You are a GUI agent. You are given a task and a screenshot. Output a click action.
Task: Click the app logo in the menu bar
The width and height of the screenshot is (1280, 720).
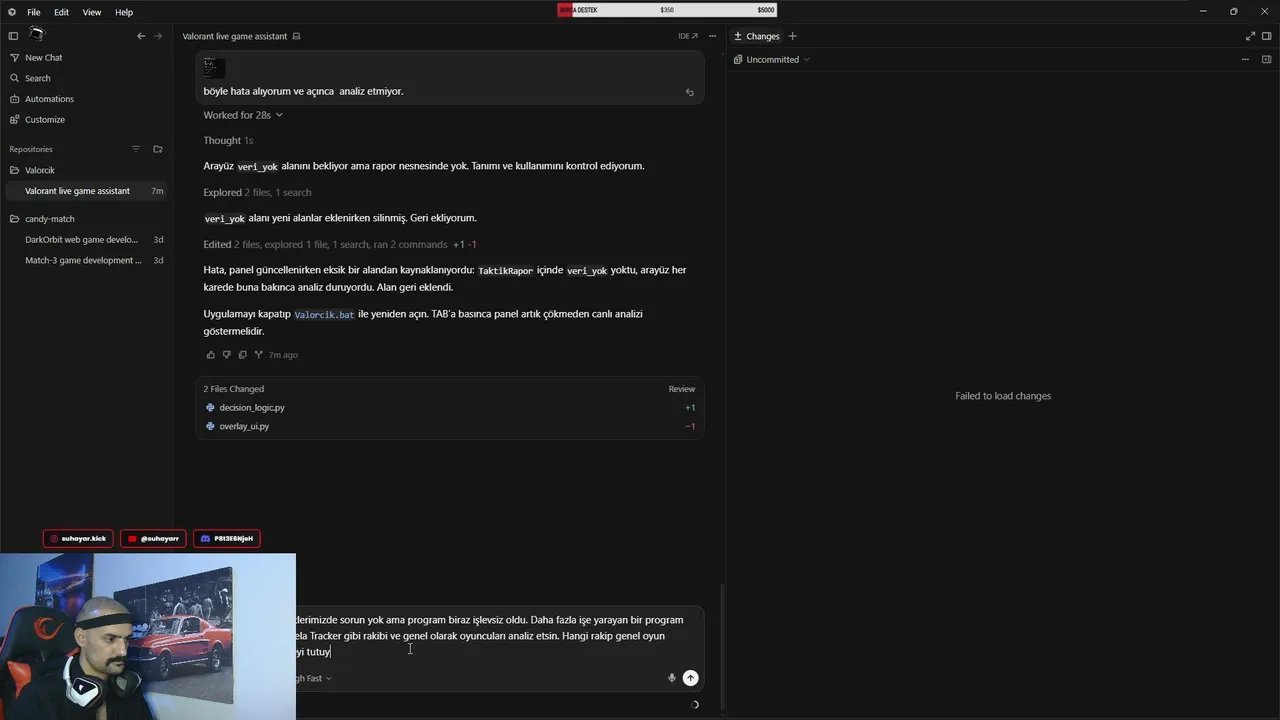click(x=12, y=12)
